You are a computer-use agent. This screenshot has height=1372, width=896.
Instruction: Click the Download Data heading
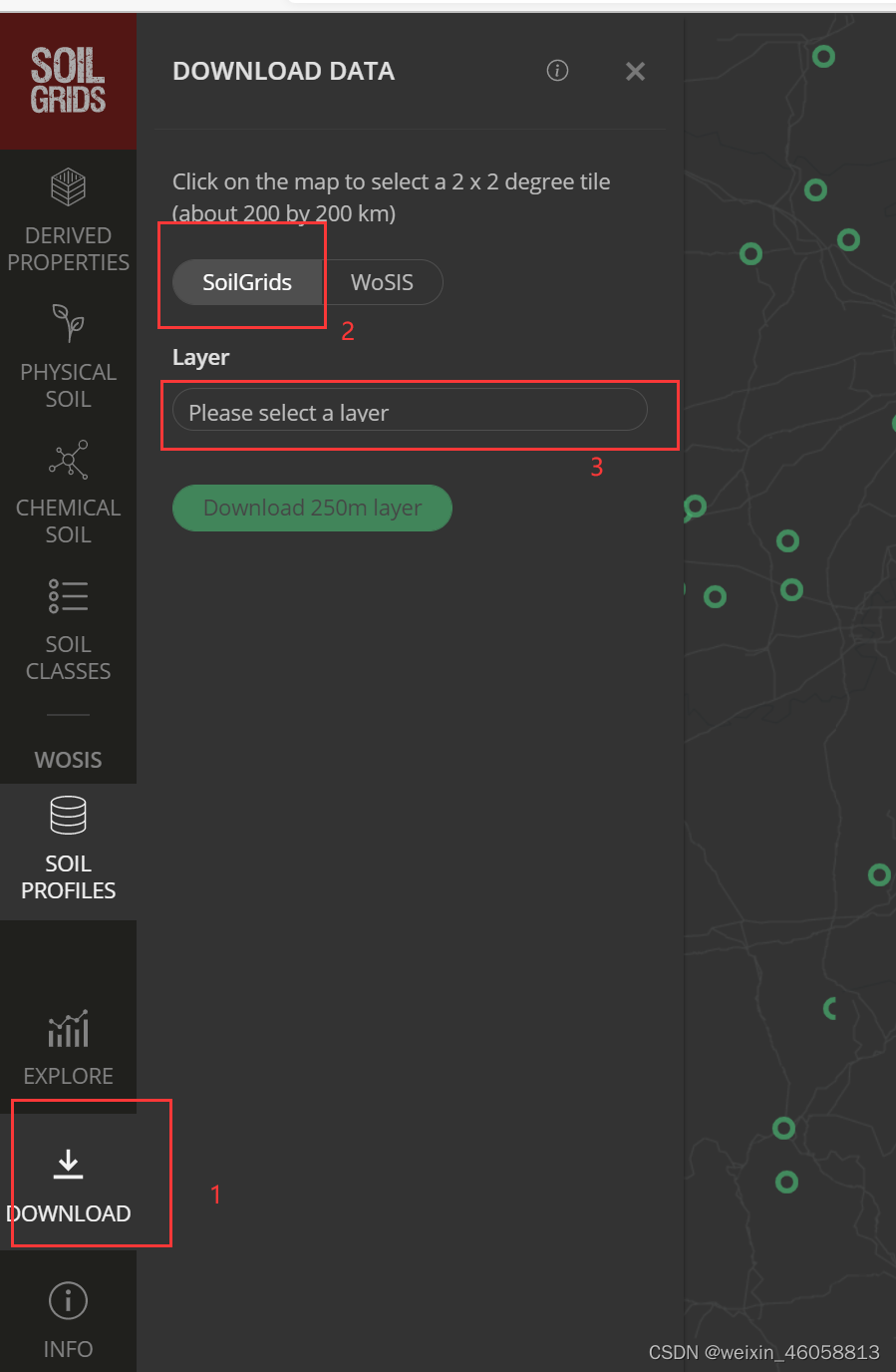coord(283,71)
